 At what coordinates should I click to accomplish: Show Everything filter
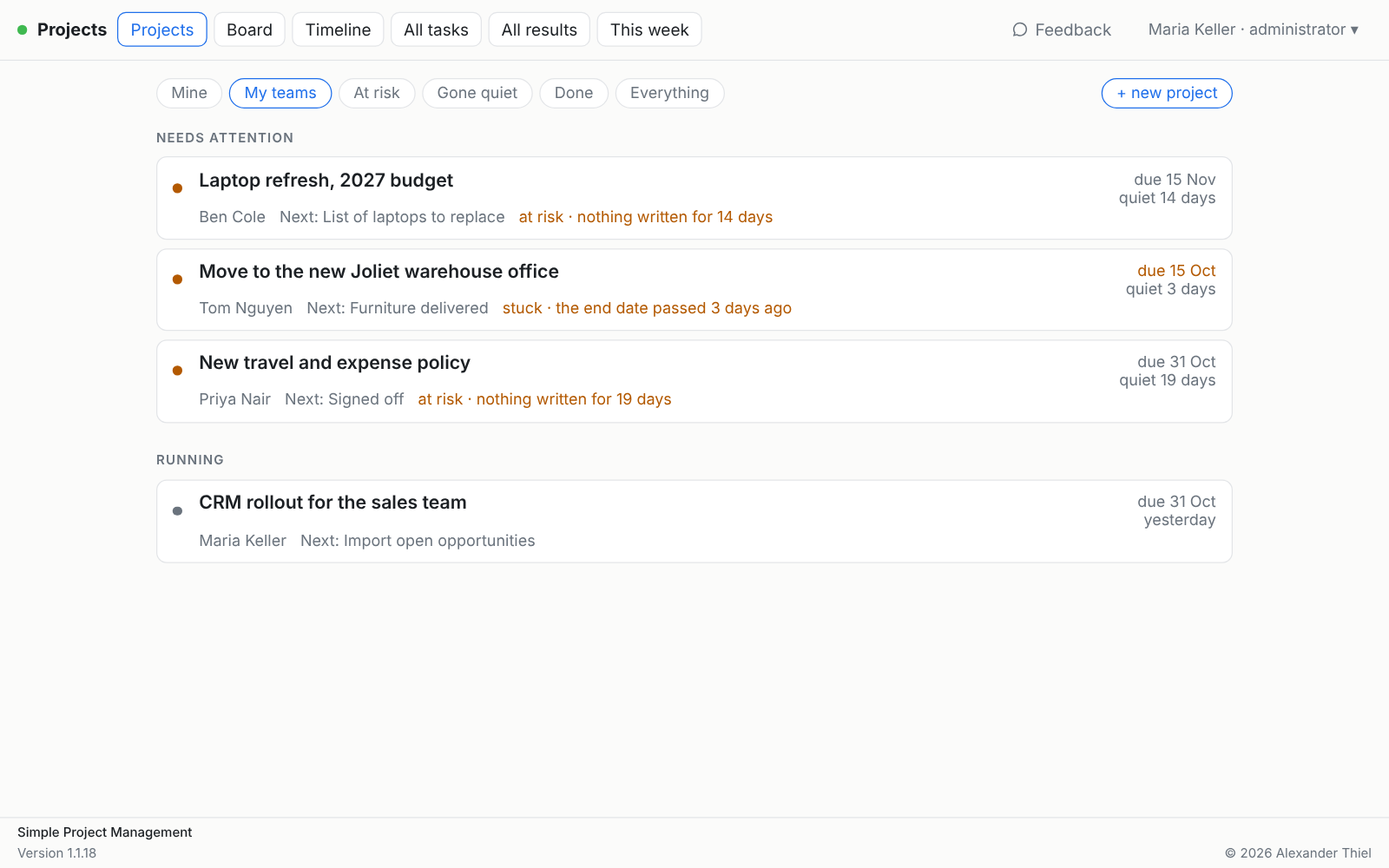[669, 93]
